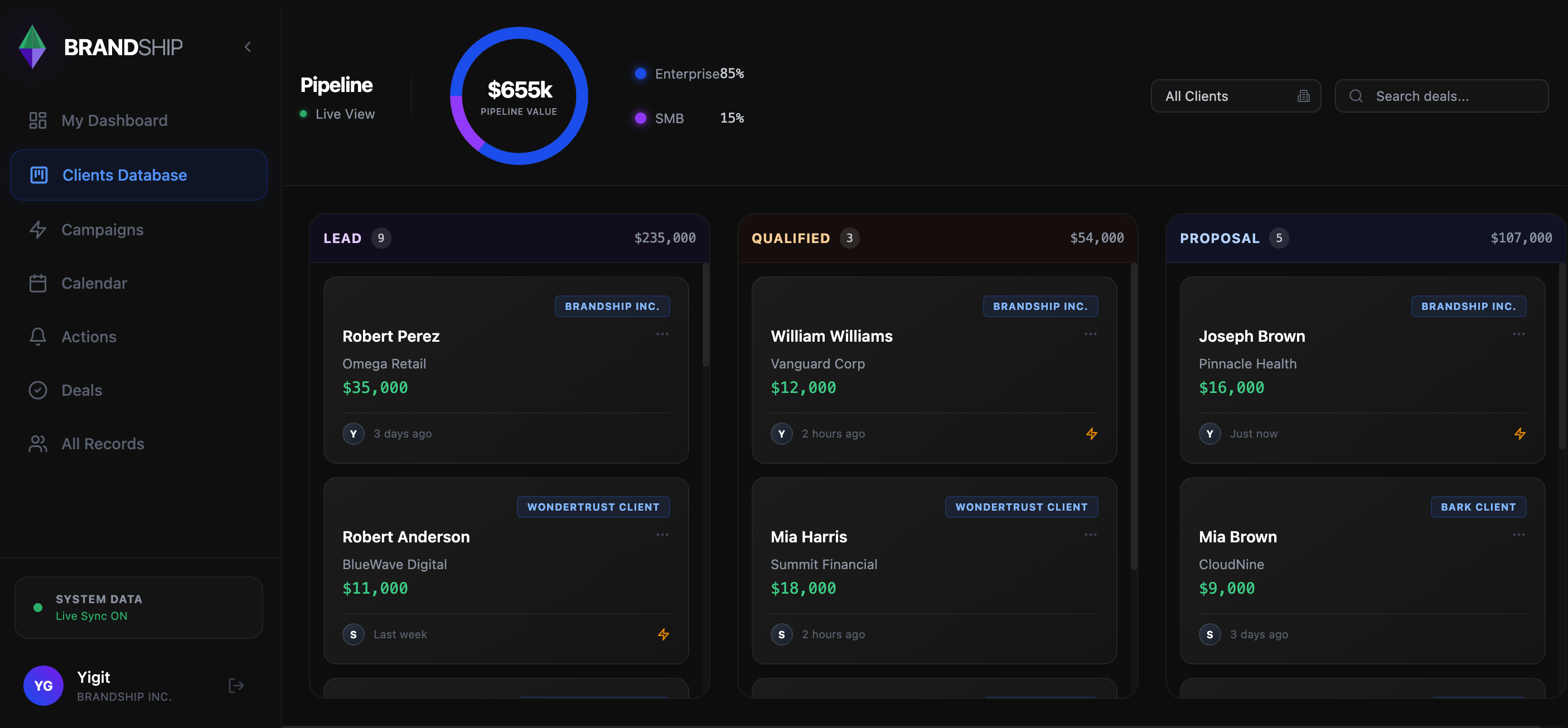Click the BrandShip diamond logo
1568x728 pixels.
point(32,47)
